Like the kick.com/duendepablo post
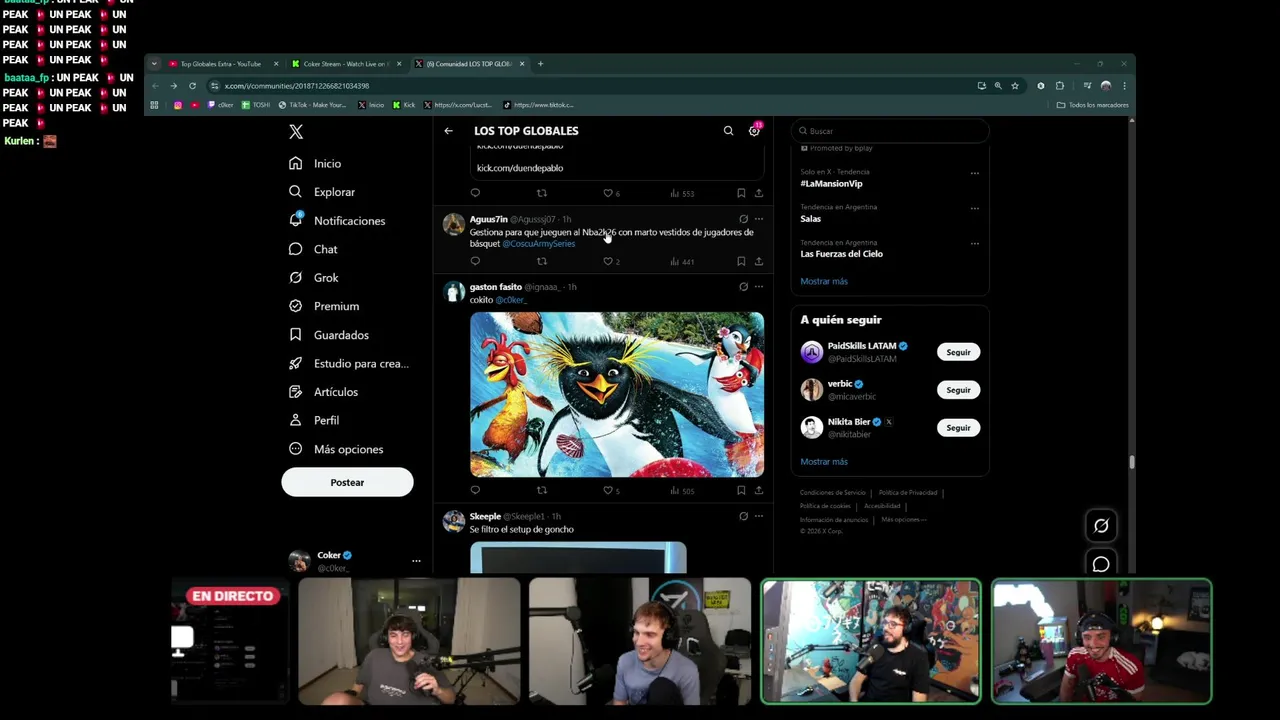The image size is (1280, 720). pyautogui.click(x=608, y=193)
